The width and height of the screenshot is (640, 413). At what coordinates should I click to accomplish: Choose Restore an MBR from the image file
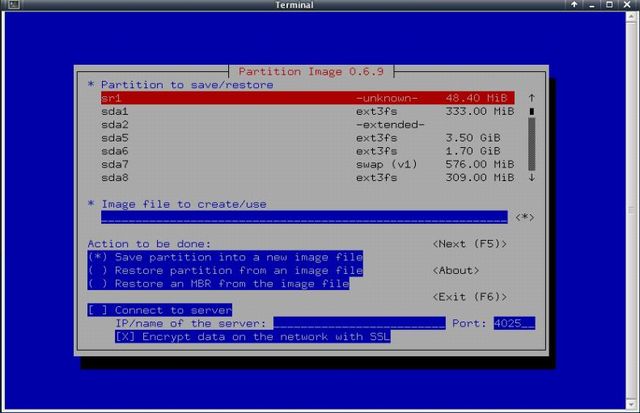[218, 284]
